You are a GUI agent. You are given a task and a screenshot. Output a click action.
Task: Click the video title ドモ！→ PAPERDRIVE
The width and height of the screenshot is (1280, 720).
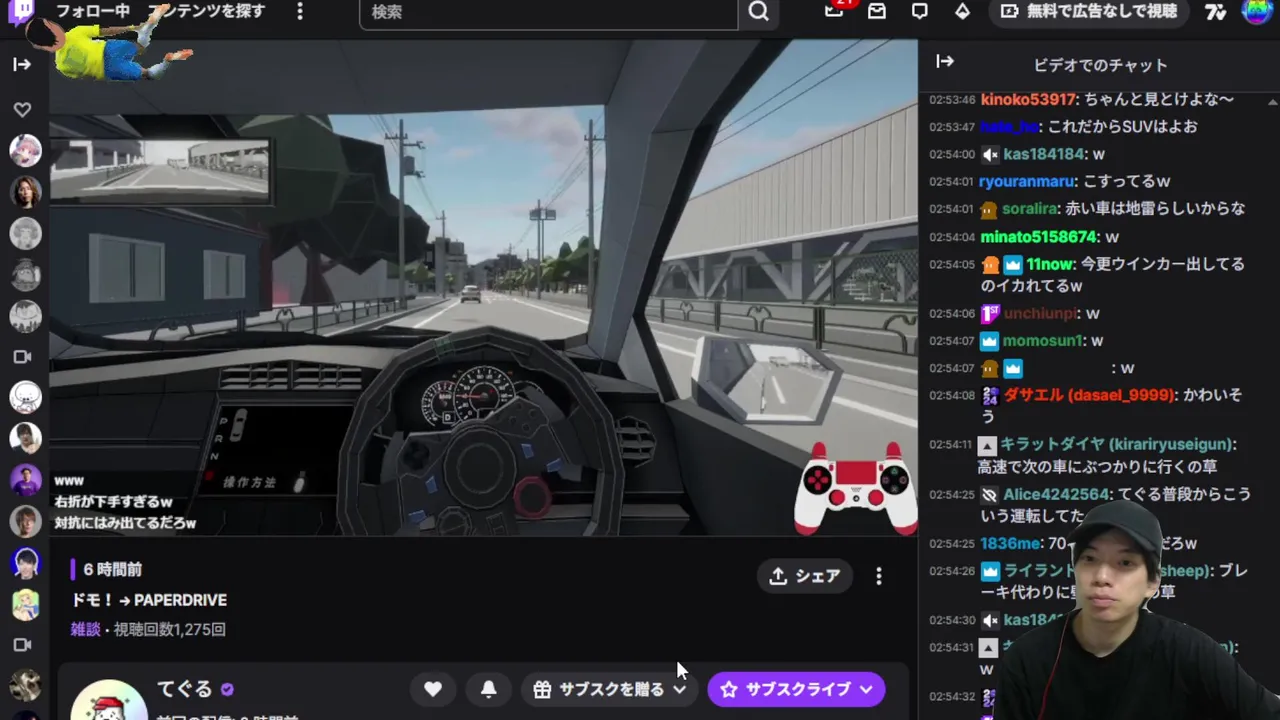(149, 600)
